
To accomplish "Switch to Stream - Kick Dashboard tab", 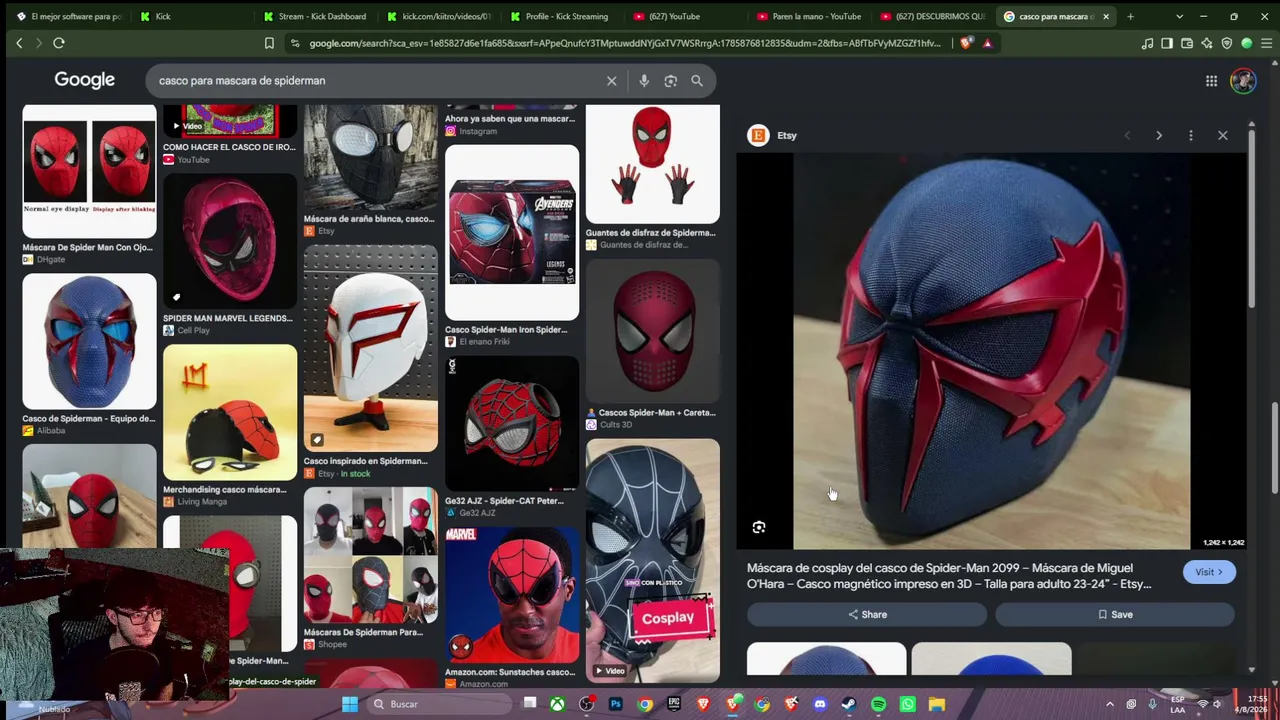I will (315, 16).
